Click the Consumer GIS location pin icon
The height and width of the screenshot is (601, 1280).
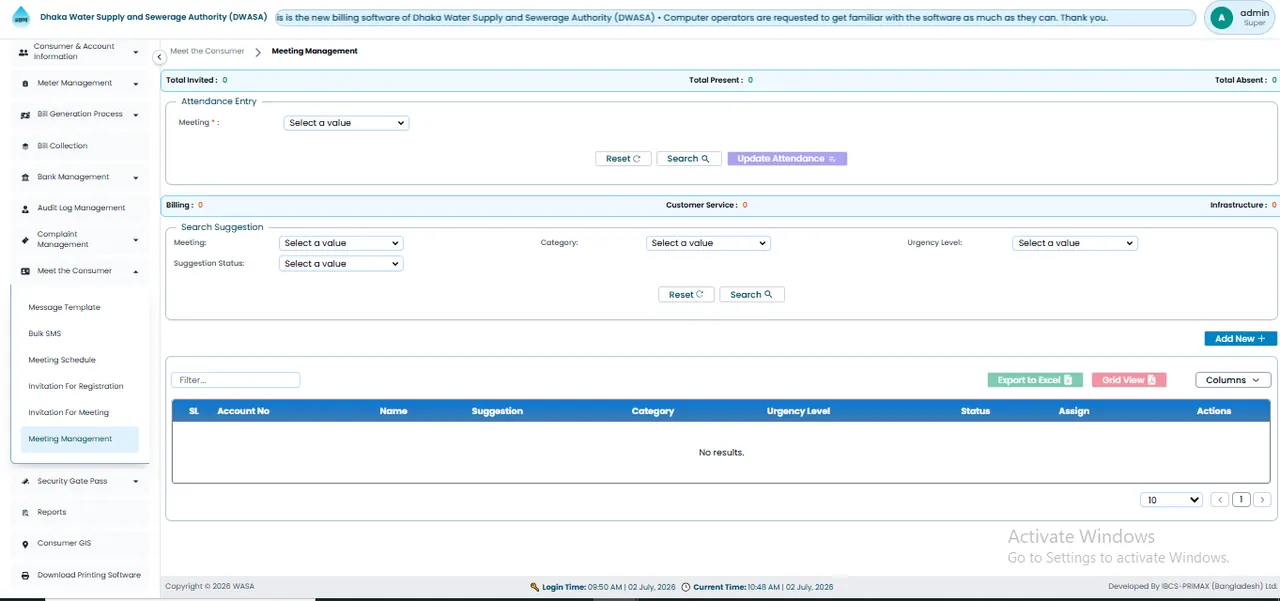(25, 544)
